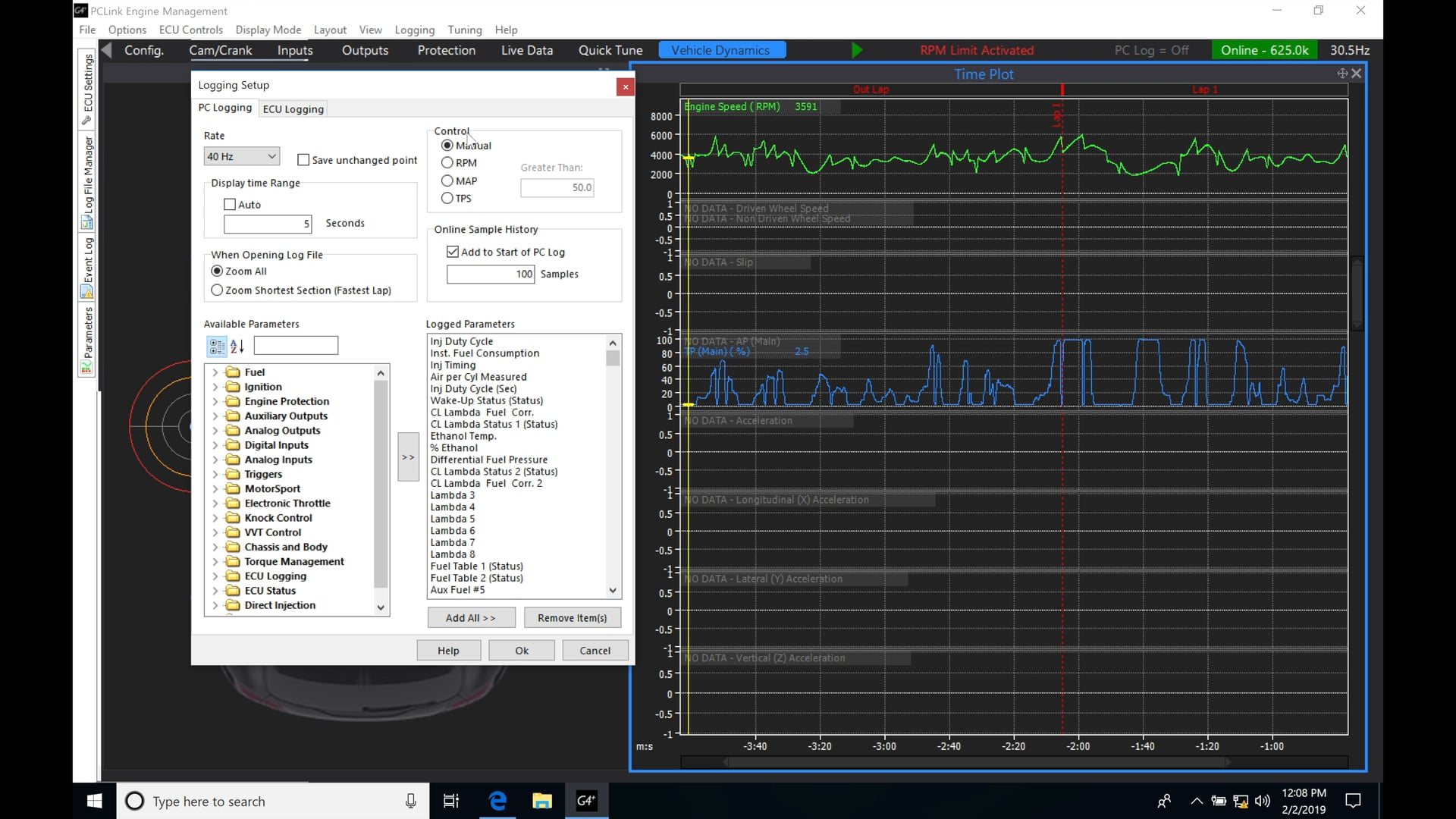The height and width of the screenshot is (819, 1456).
Task: Expand the MotorSport parameter folder
Action: click(216, 488)
